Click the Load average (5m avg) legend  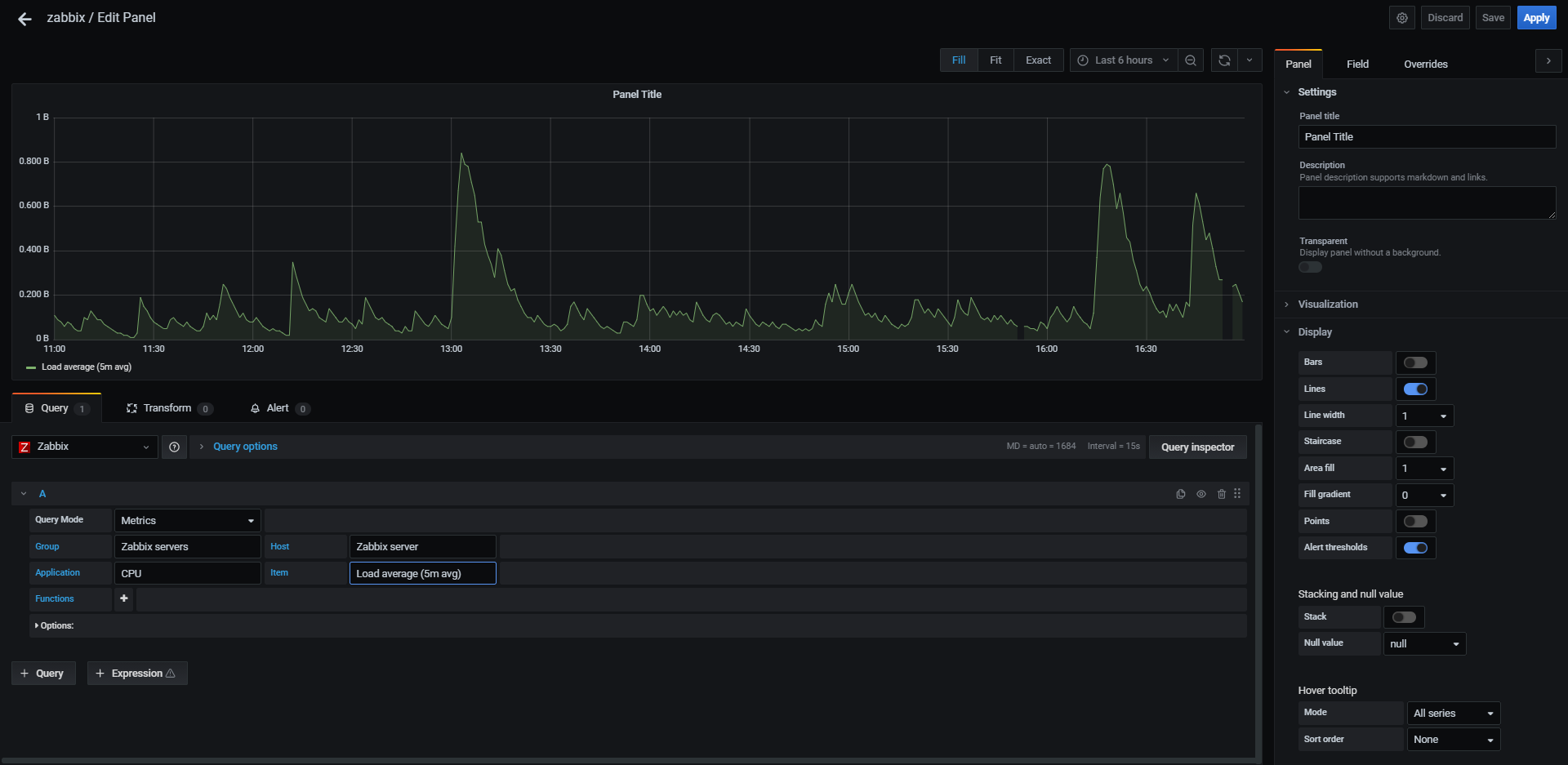point(87,367)
